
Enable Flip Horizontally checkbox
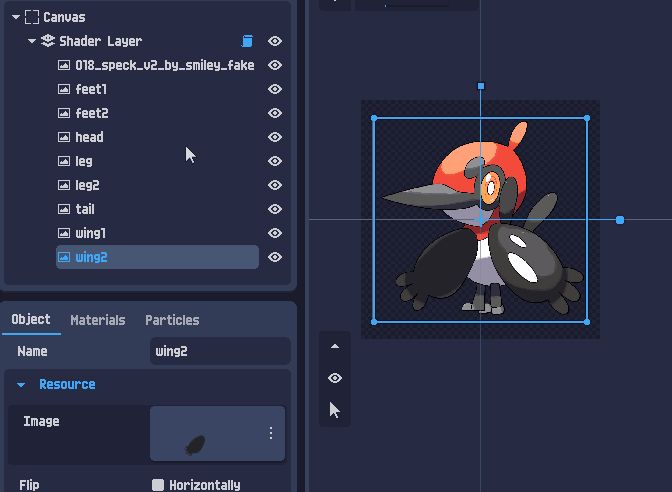pos(158,485)
